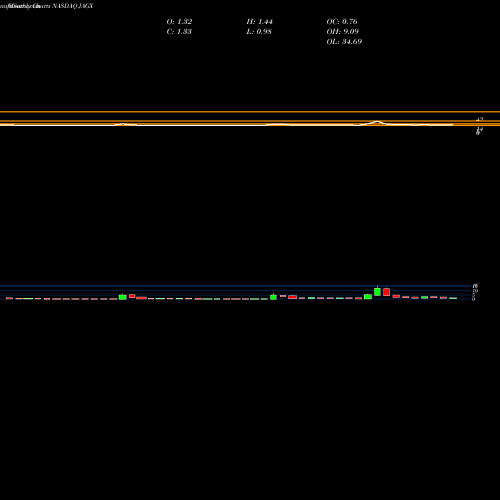Screen dimensions: 500x500
Task: Select the open value O: 1.32
Action: [179, 22]
